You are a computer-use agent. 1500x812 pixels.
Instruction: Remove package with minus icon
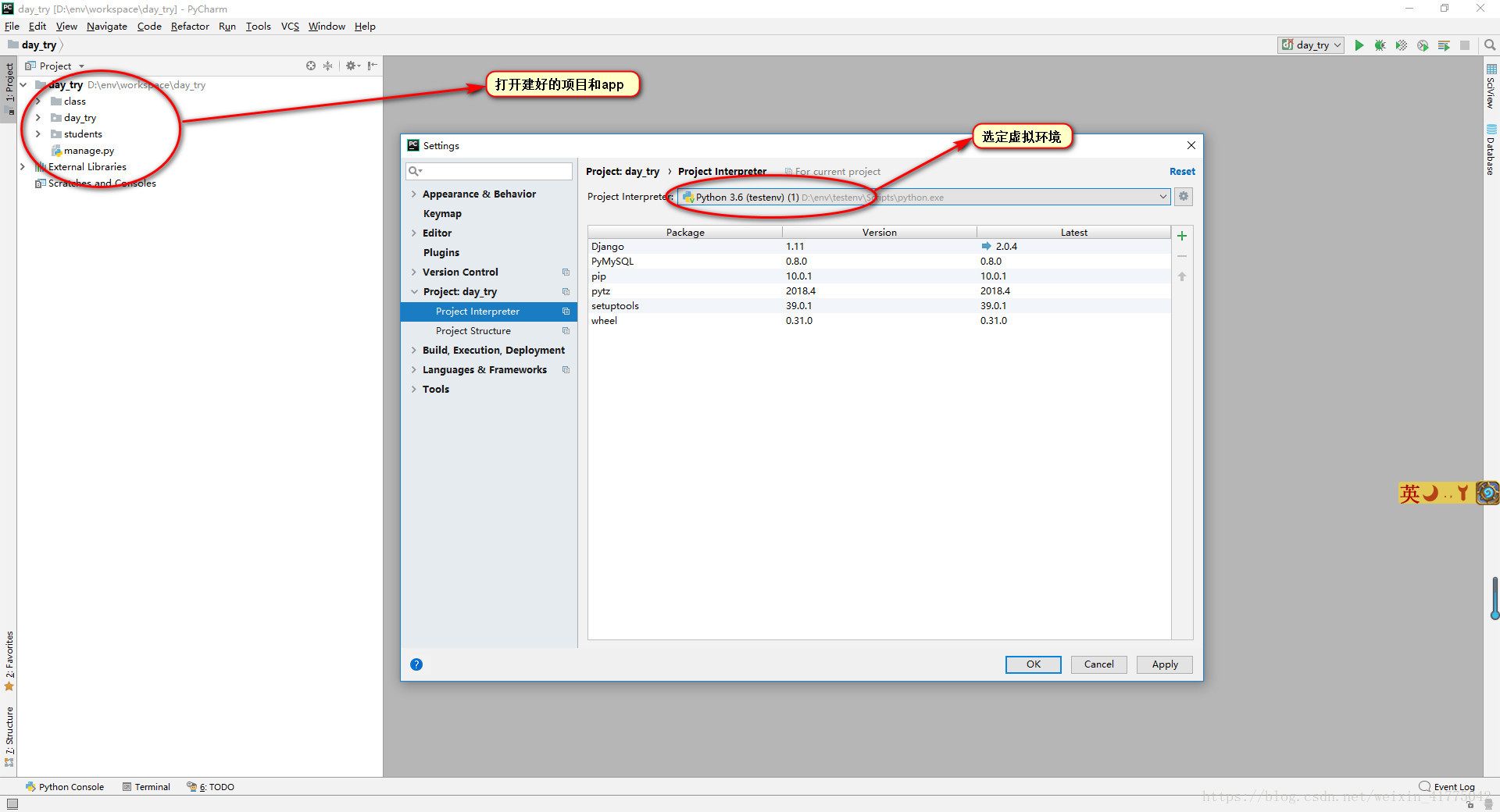pos(1182,256)
